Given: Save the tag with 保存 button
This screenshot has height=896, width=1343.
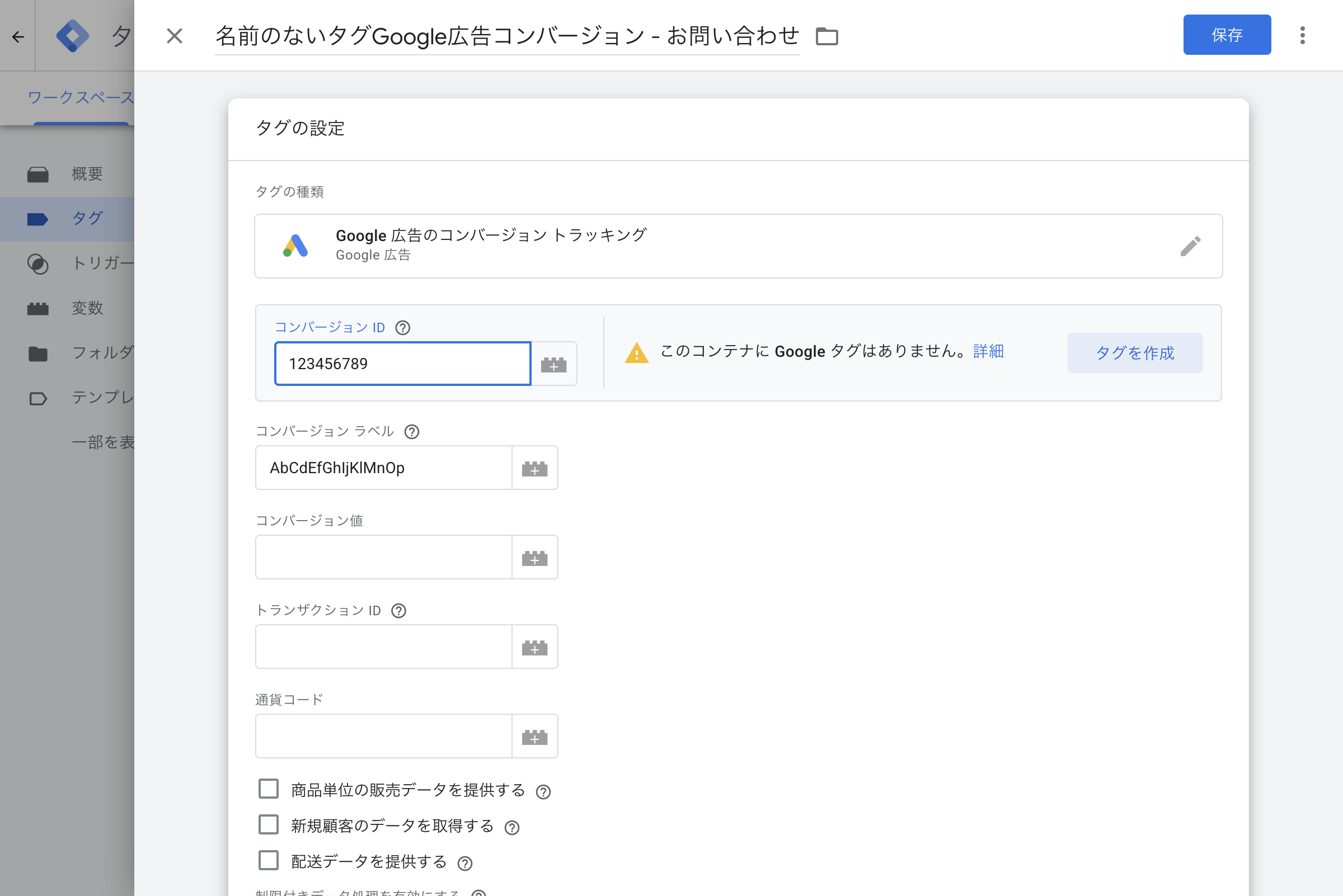Looking at the screenshot, I should pyautogui.click(x=1227, y=35).
